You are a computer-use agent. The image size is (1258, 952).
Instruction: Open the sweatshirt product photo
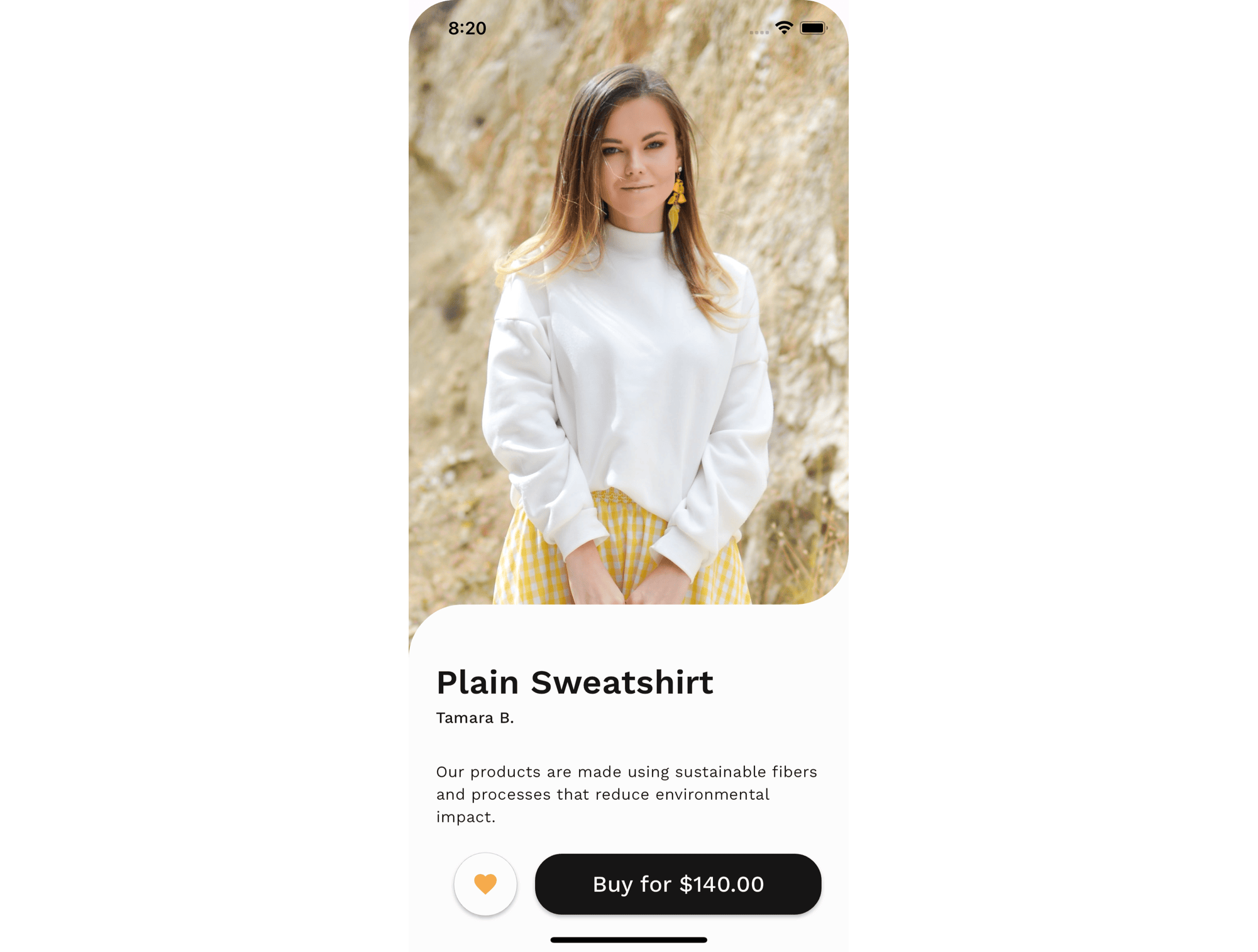tap(628, 302)
